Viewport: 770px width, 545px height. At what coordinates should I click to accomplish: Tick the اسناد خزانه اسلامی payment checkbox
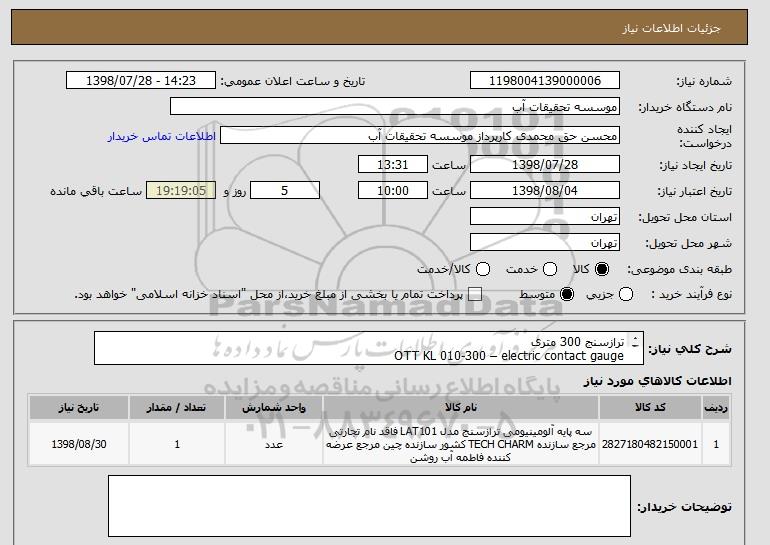point(475,295)
